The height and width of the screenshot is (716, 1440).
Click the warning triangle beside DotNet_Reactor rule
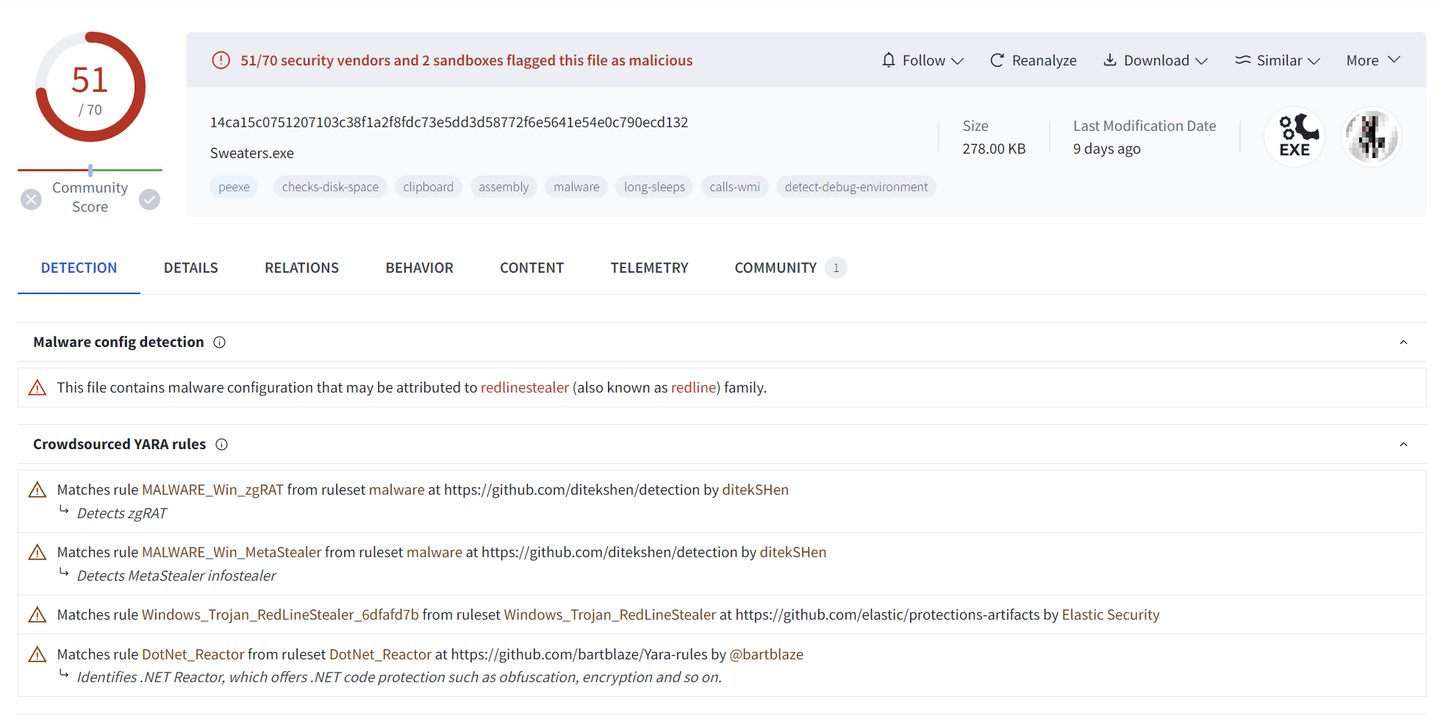38,655
